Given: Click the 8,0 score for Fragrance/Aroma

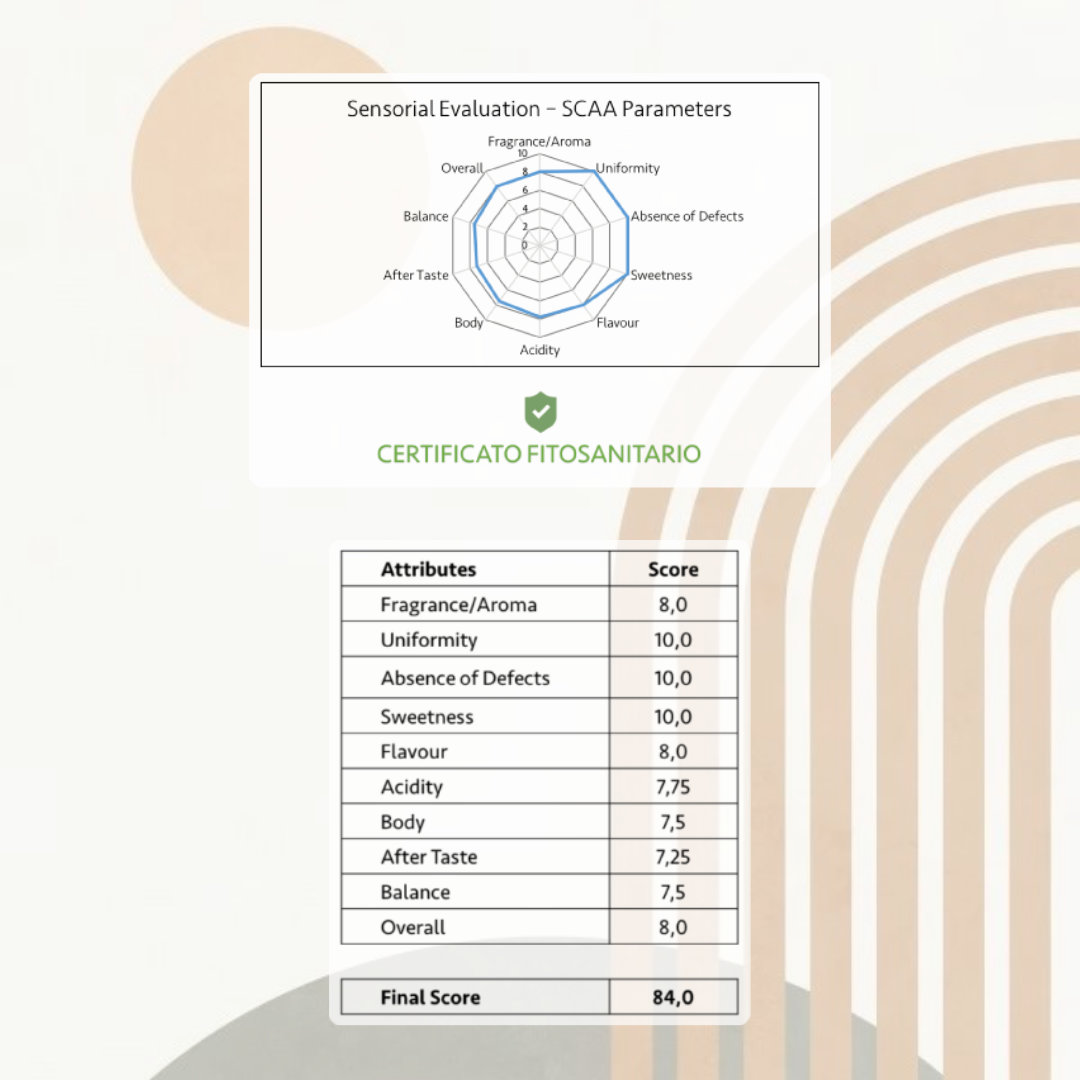Looking at the screenshot, I should 673,605.
